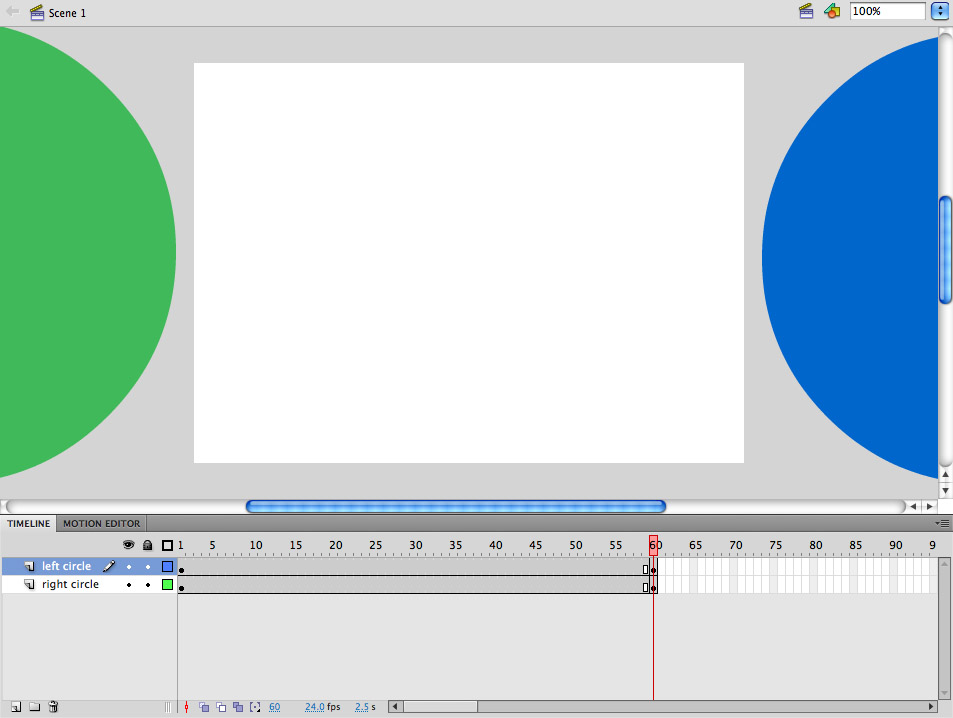Turn on Onion Skin Outlines
This screenshot has height=718, width=953.
click(221, 707)
